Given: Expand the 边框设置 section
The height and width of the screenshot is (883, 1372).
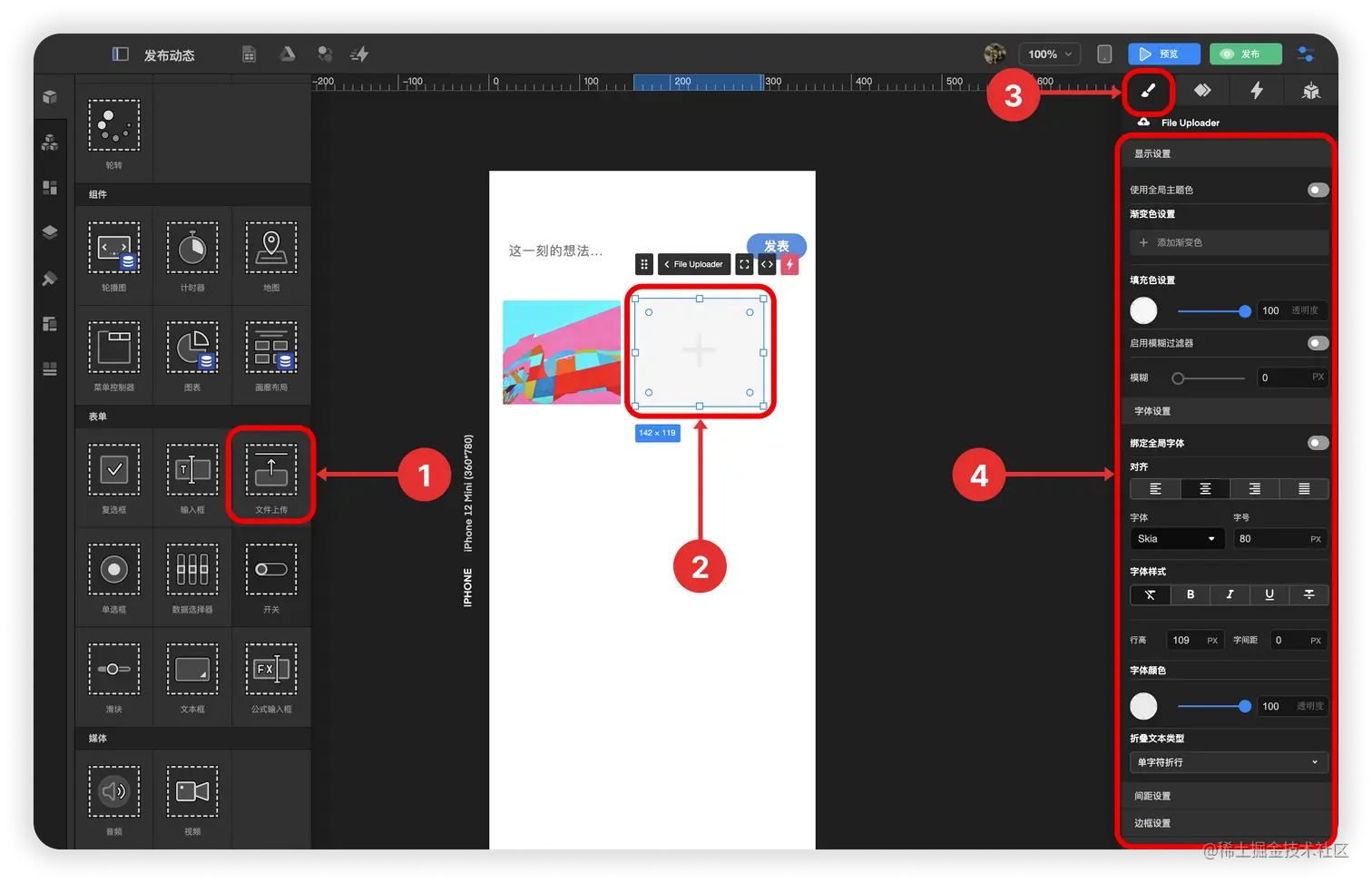Looking at the screenshot, I should click(x=1225, y=823).
